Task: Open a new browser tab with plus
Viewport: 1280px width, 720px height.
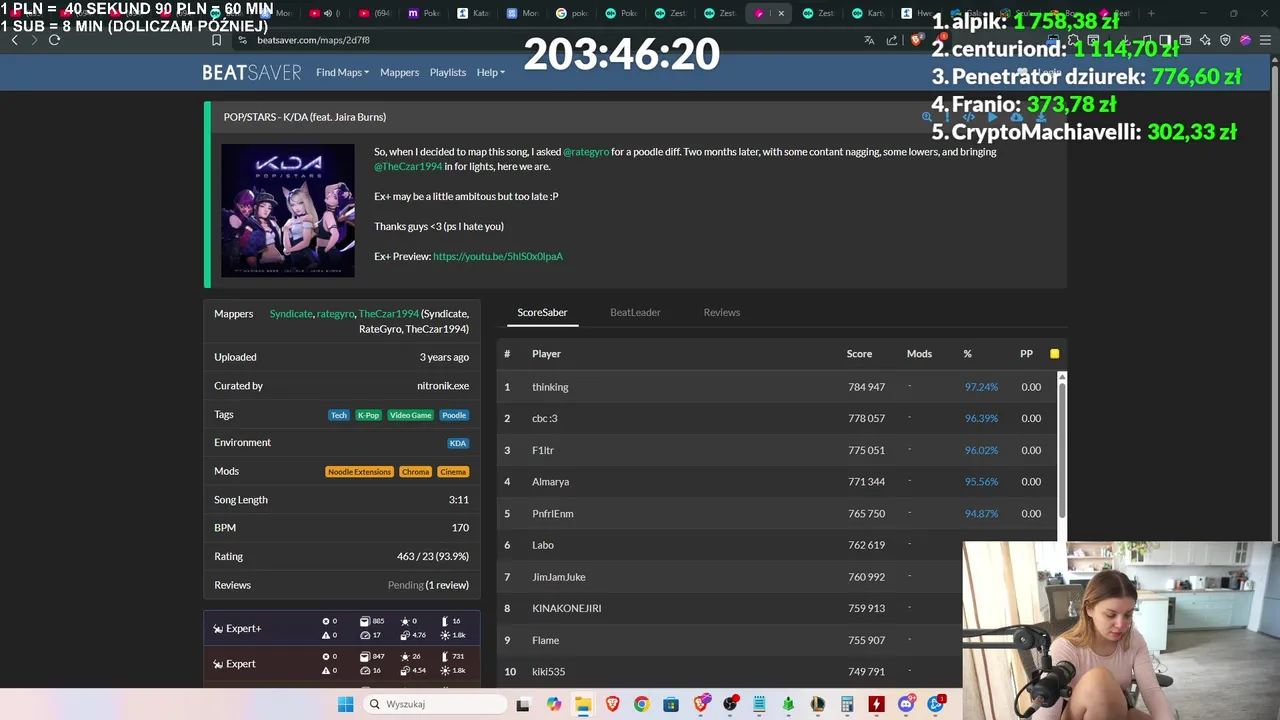Action: pos(1151,13)
